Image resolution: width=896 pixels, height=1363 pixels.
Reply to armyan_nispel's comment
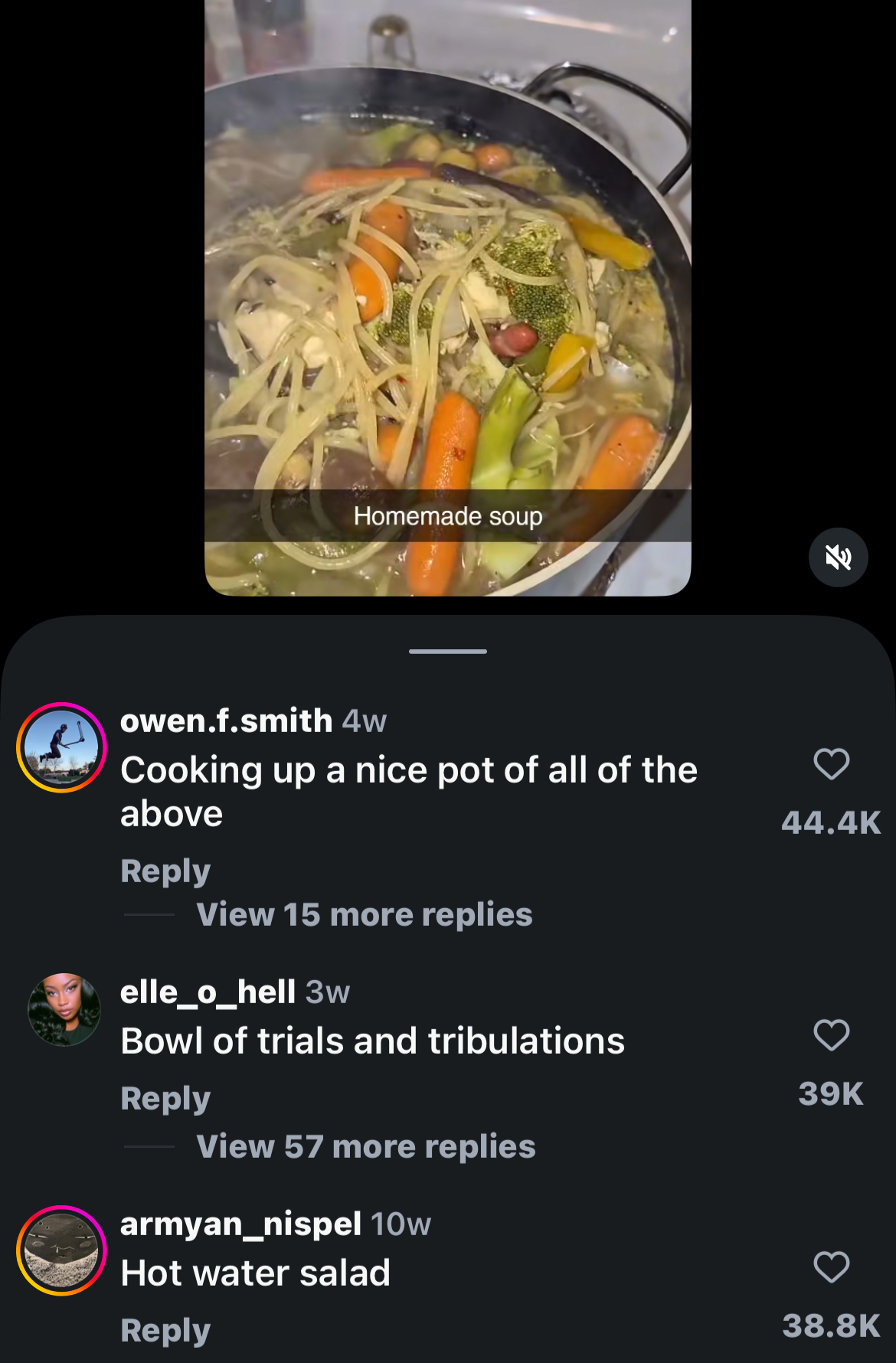click(x=165, y=1330)
